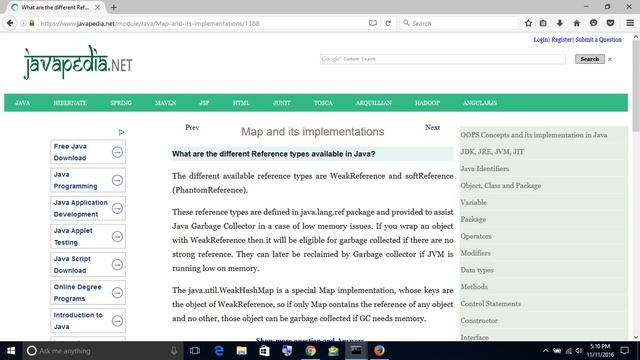Open JDK, JRE, JVM, JIT topic

click(x=492, y=152)
